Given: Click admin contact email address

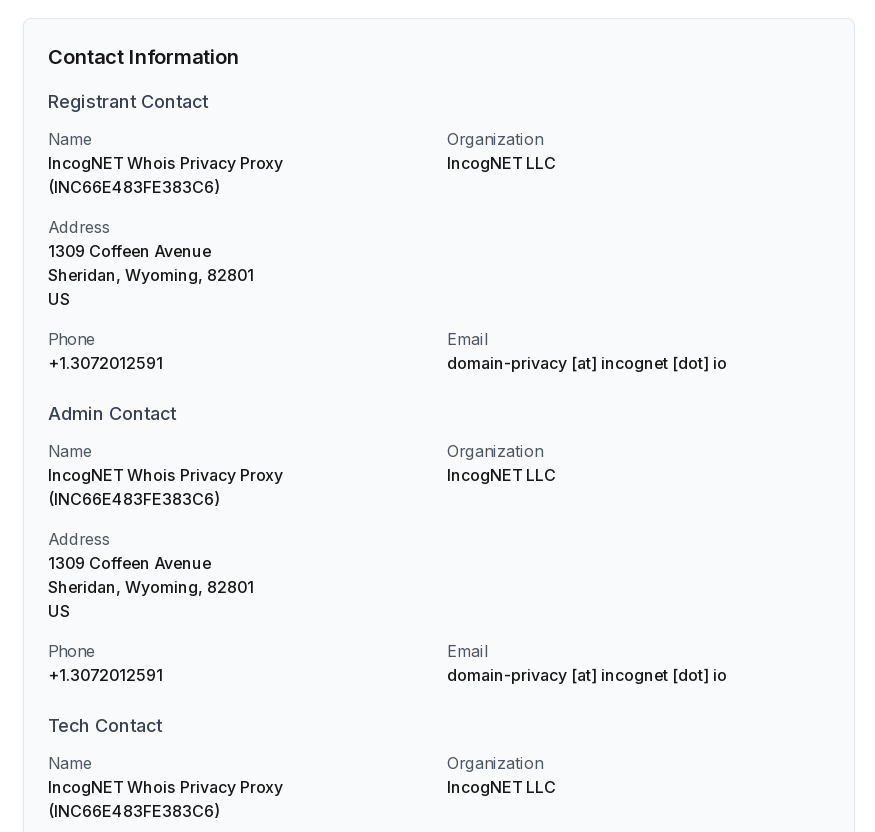Looking at the screenshot, I should pyautogui.click(x=586, y=675).
